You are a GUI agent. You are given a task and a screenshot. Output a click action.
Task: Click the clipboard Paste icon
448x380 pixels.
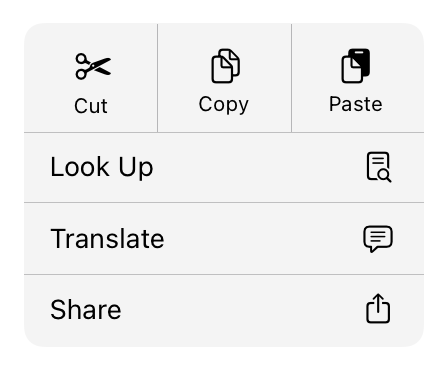356,66
